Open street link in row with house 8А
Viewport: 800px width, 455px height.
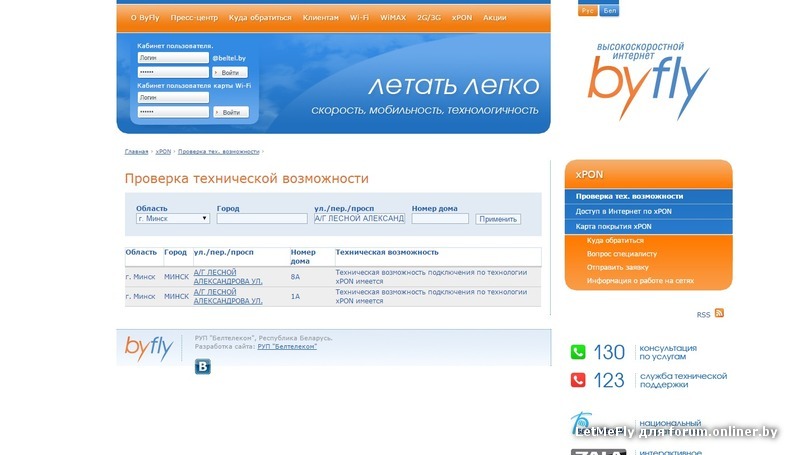228,276
